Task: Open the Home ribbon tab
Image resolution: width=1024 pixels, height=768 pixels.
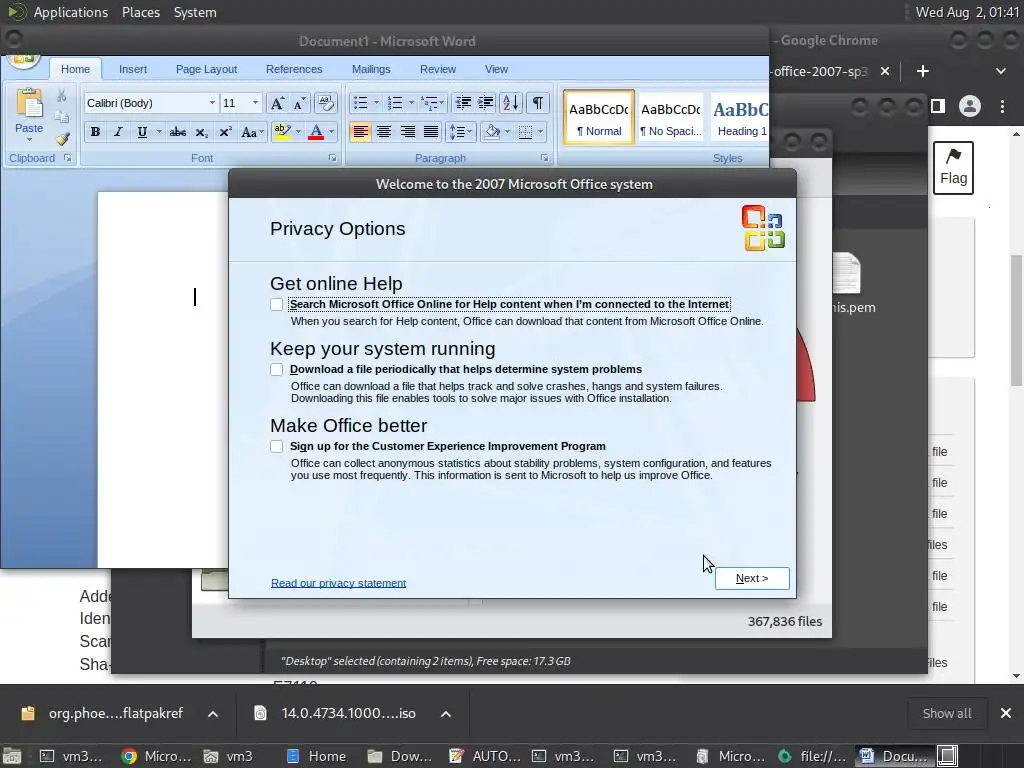Action: coord(75,69)
